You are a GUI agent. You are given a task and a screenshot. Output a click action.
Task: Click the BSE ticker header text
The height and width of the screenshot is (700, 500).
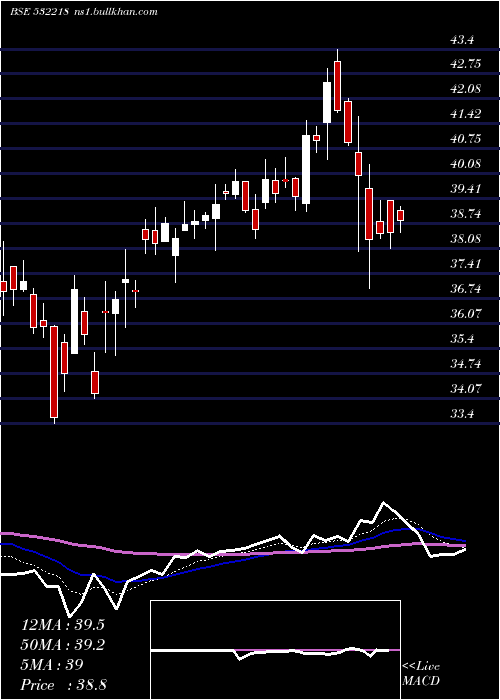(39, 12)
